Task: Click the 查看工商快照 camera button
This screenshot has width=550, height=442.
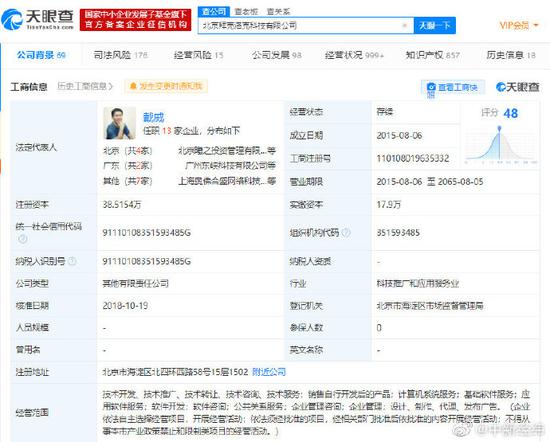Action: pos(453,88)
